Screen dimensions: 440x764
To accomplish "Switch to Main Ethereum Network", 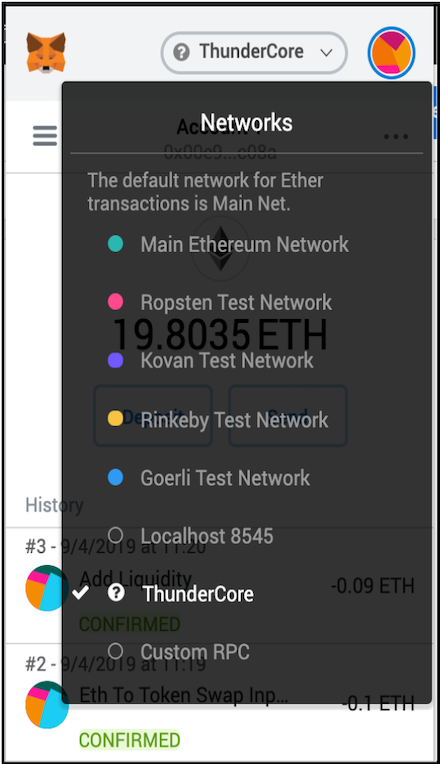I will (x=228, y=244).
